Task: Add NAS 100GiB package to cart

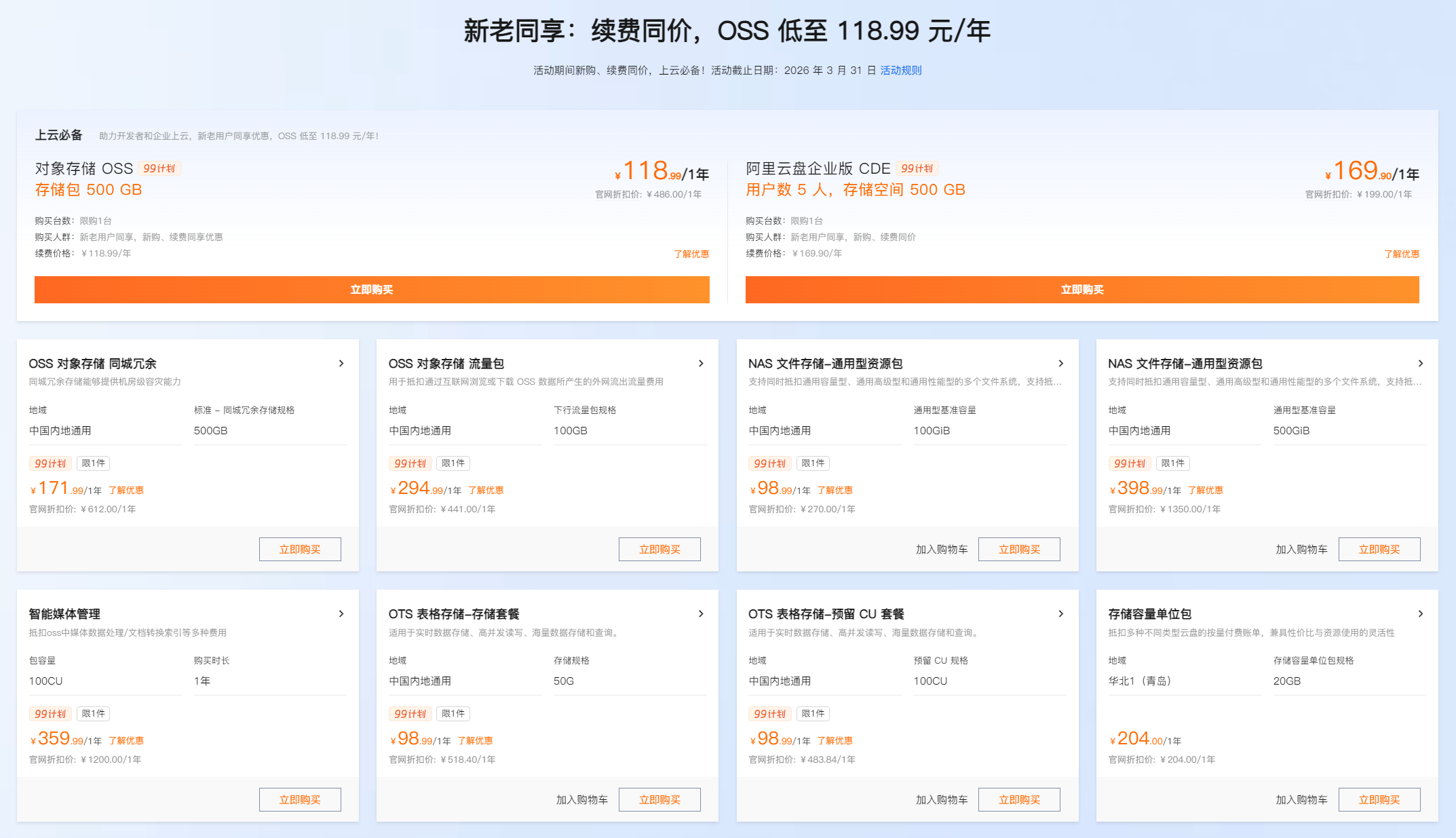Action: (942, 550)
